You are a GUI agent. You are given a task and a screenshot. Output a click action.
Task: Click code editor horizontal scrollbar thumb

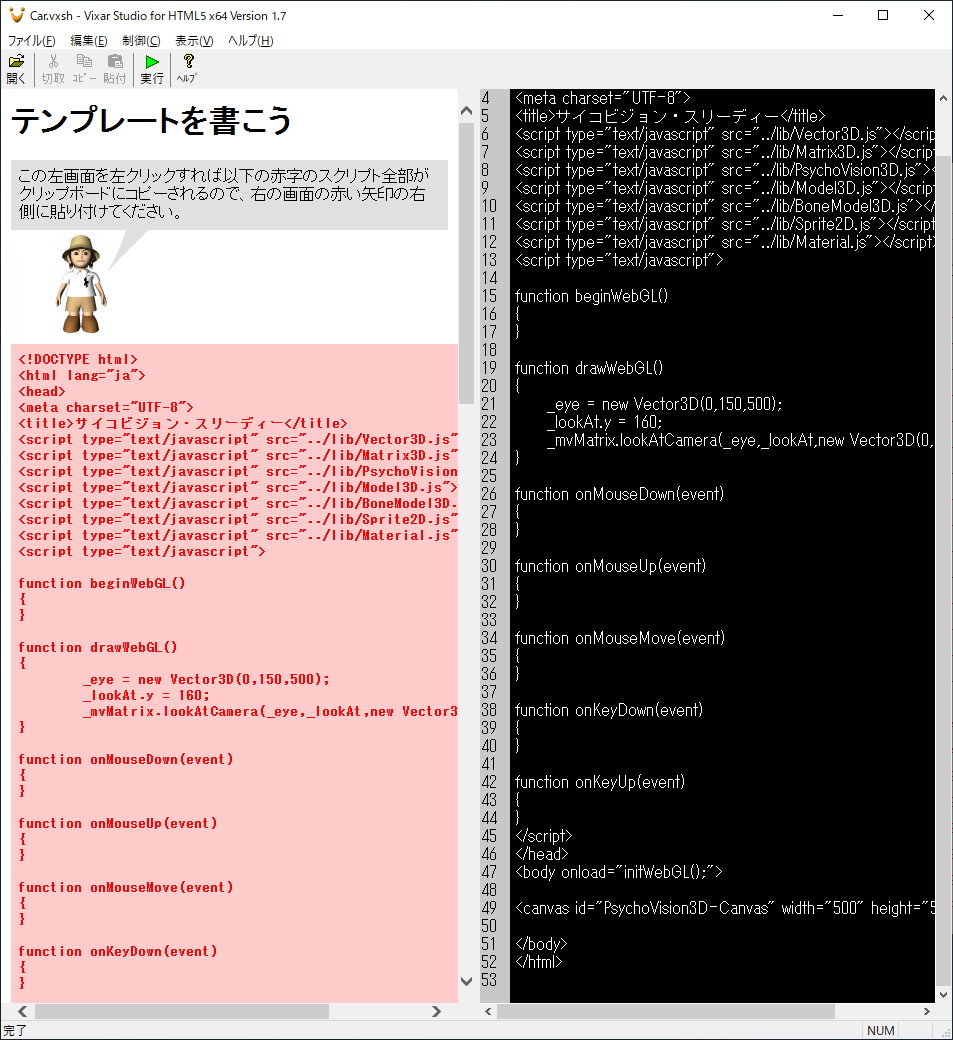click(x=666, y=1011)
